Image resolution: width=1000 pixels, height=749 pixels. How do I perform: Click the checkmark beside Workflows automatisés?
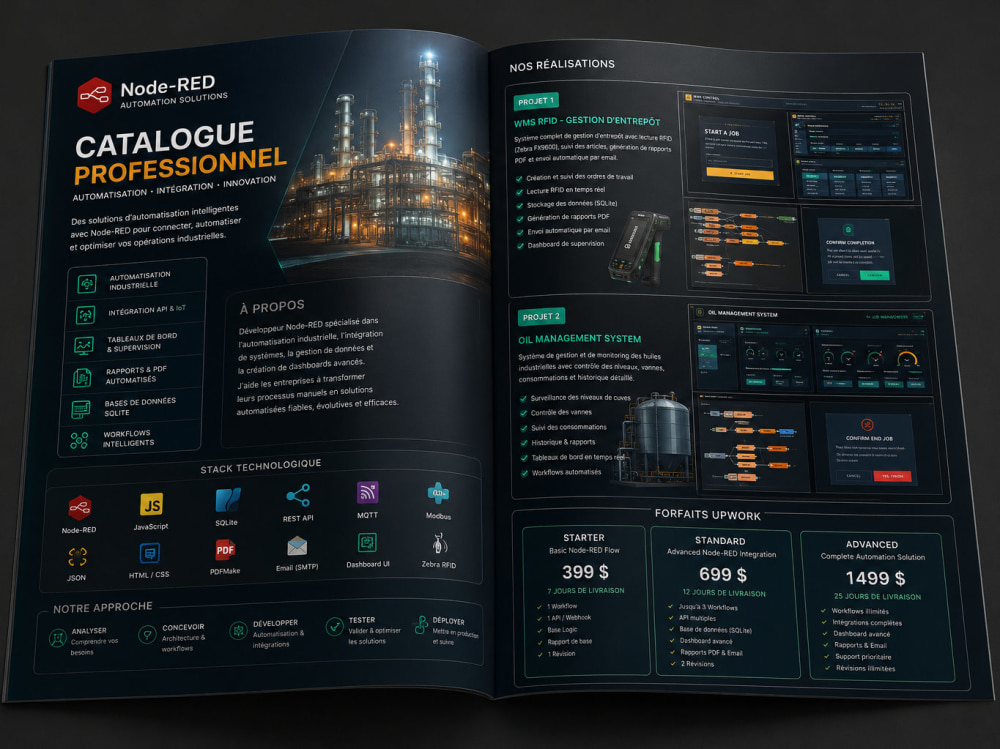pyautogui.click(x=525, y=474)
